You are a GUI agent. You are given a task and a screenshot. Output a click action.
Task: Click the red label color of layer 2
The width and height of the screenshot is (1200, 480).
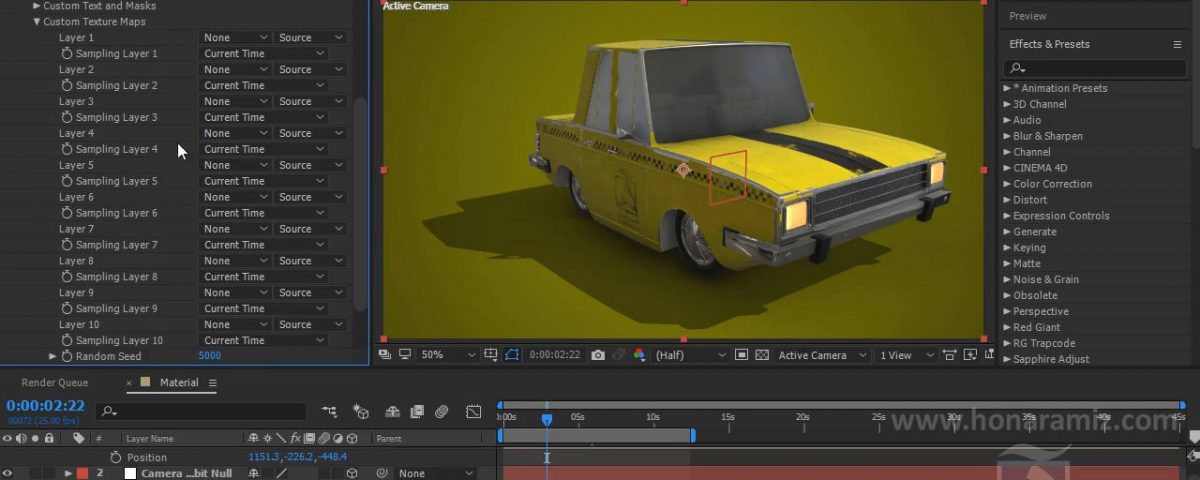(82, 473)
